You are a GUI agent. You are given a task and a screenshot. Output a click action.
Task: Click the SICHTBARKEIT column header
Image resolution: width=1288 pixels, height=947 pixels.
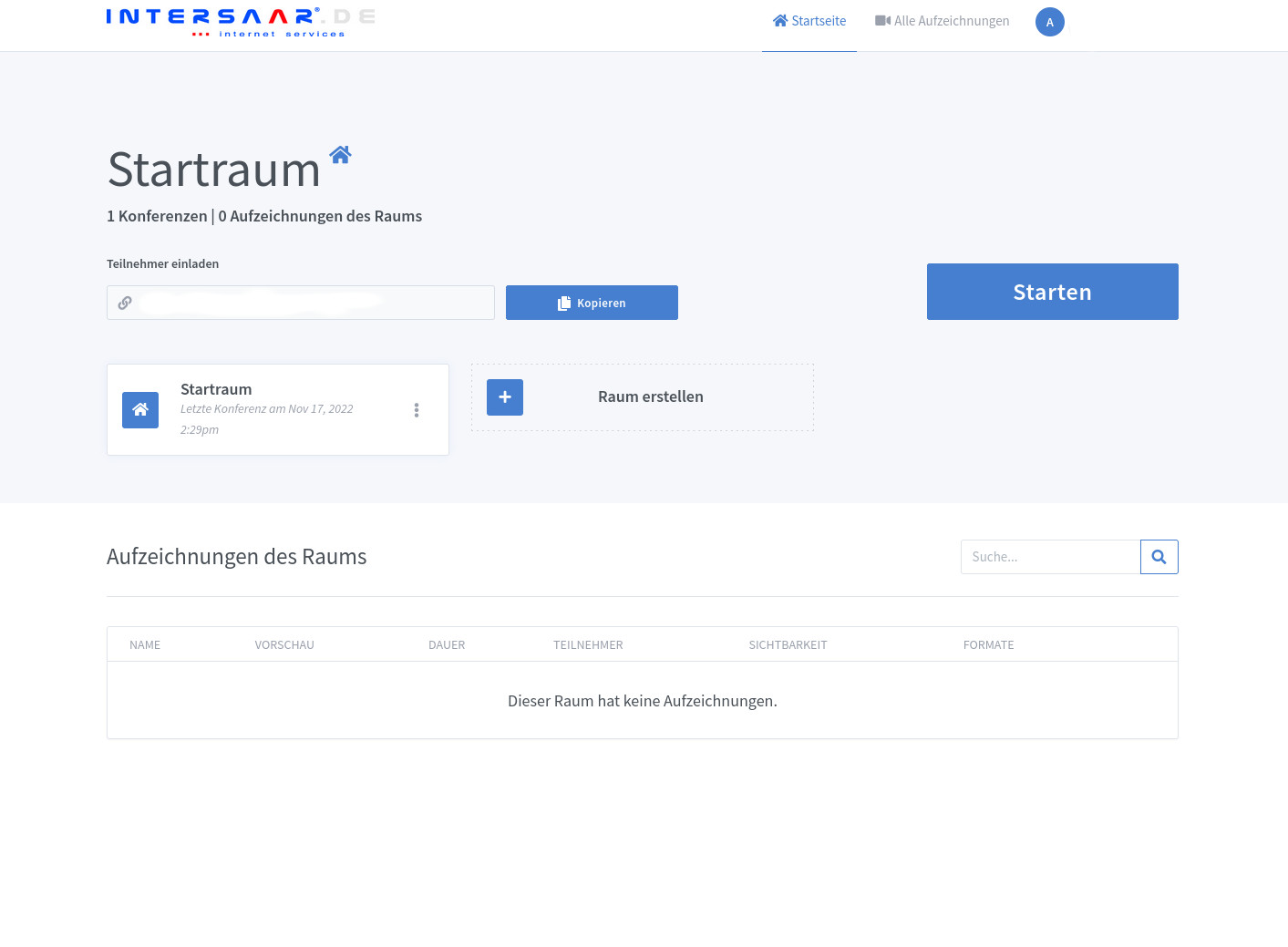pyautogui.click(x=788, y=644)
